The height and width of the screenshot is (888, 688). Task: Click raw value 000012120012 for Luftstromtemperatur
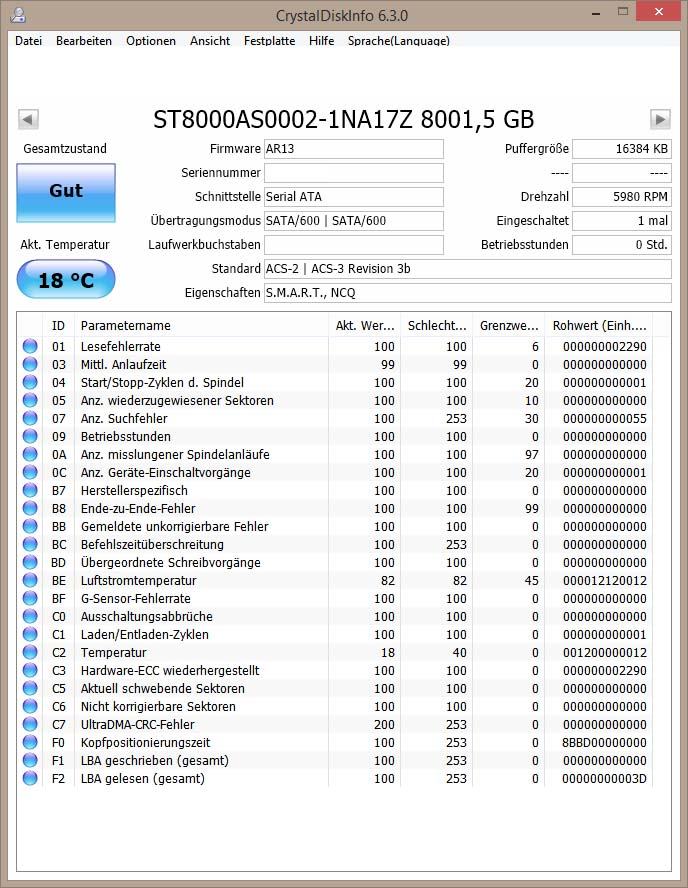coord(604,580)
